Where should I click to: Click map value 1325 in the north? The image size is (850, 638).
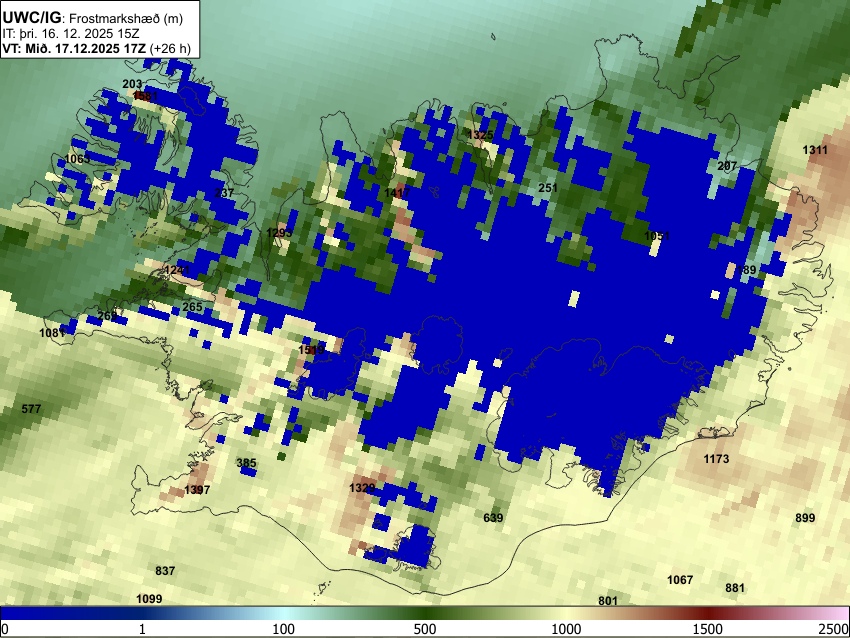click(x=480, y=135)
